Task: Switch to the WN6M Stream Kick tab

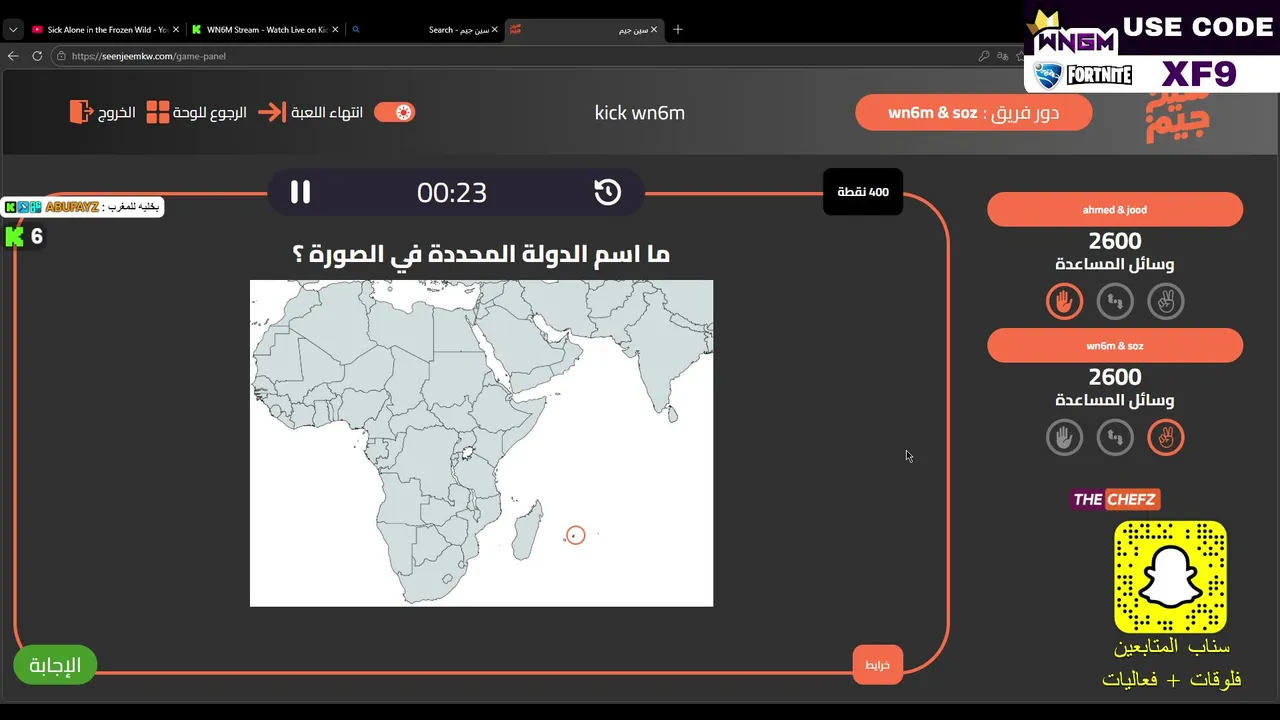Action: pyautogui.click(x=265, y=30)
